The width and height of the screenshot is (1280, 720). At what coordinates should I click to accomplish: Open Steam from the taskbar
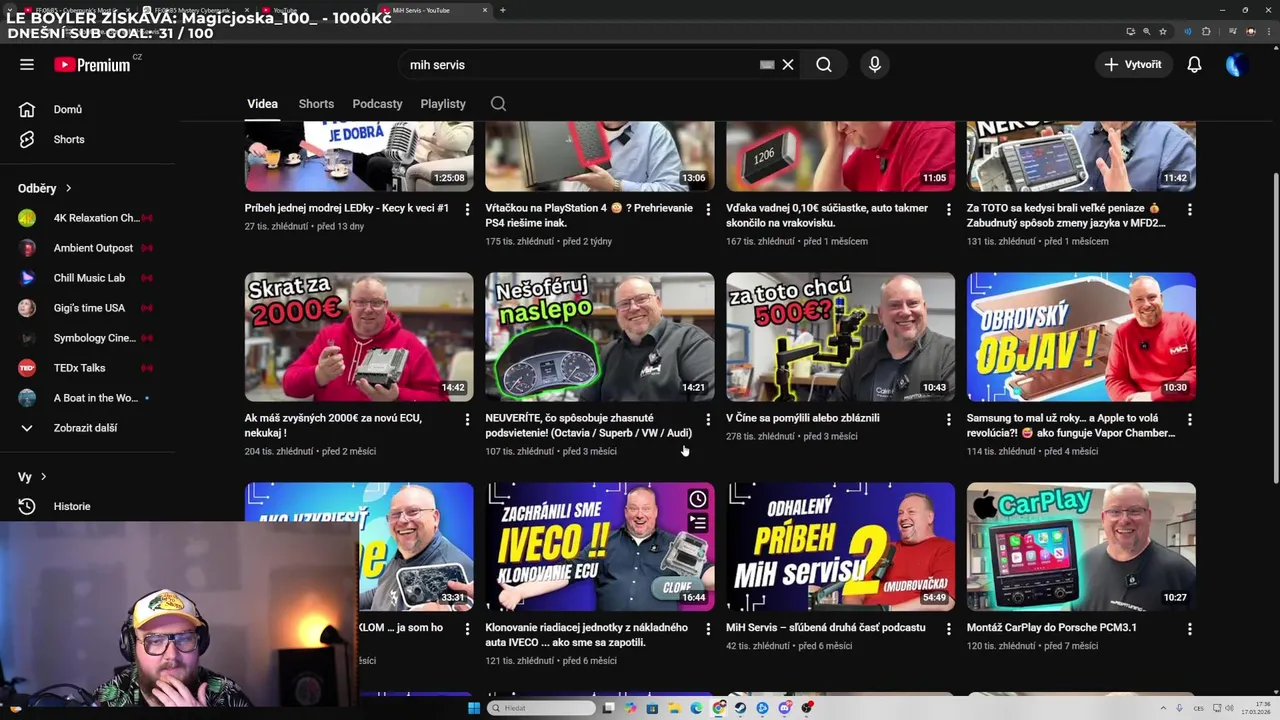[x=741, y=708]
